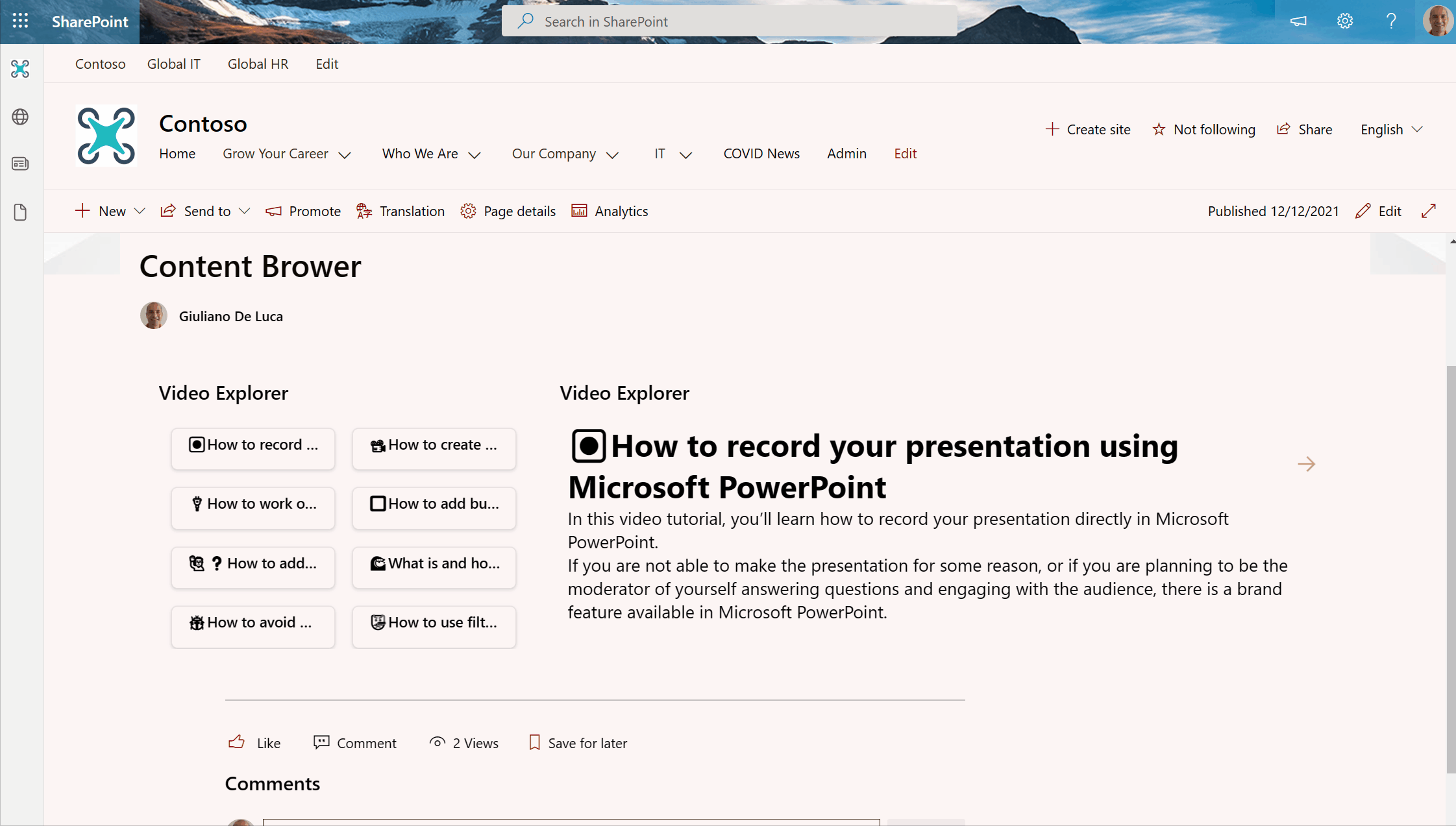Open COVID News navigation item

[761, 154]
